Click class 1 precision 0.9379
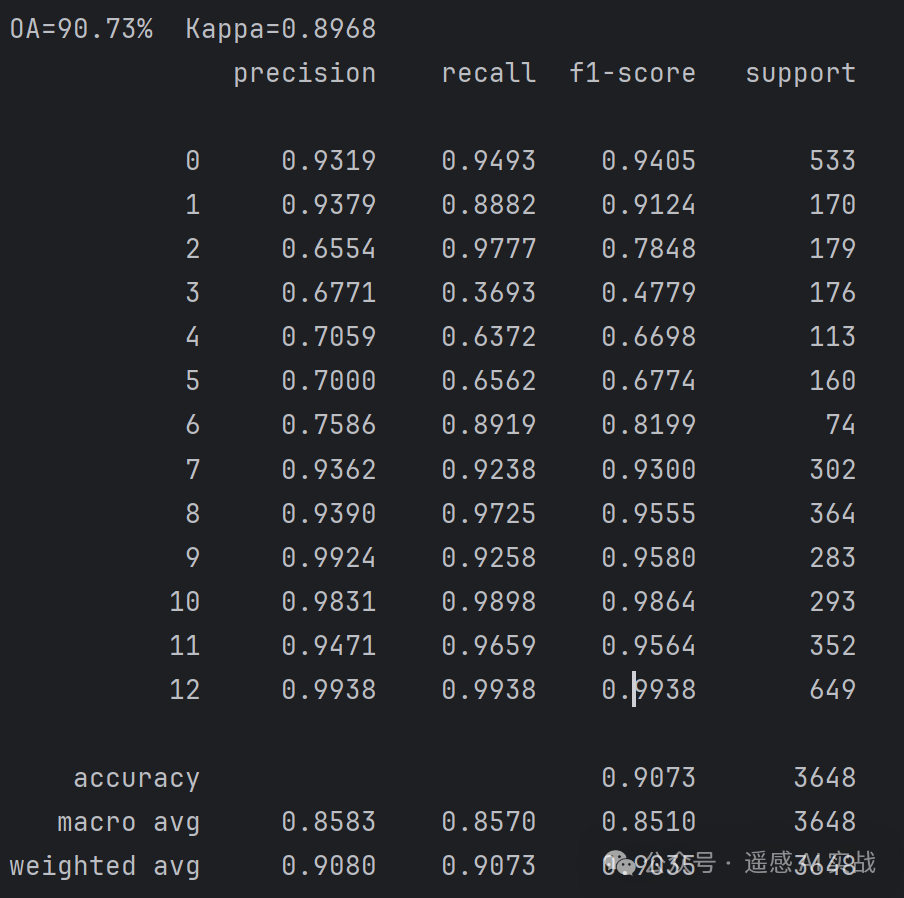 pyautogui.click(x=329, y=205)
